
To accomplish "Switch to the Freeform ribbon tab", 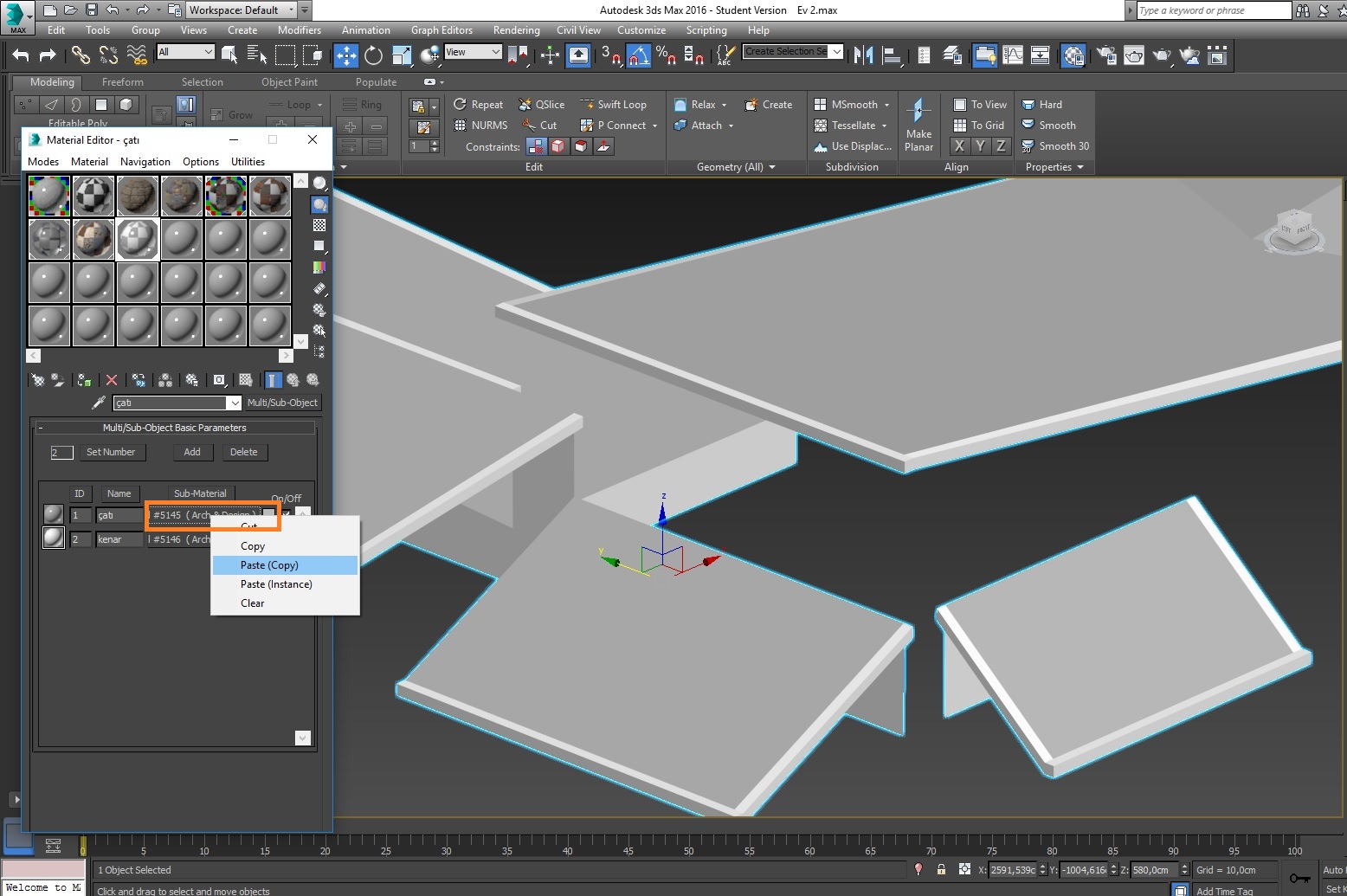I will click(x=123, y=82).
